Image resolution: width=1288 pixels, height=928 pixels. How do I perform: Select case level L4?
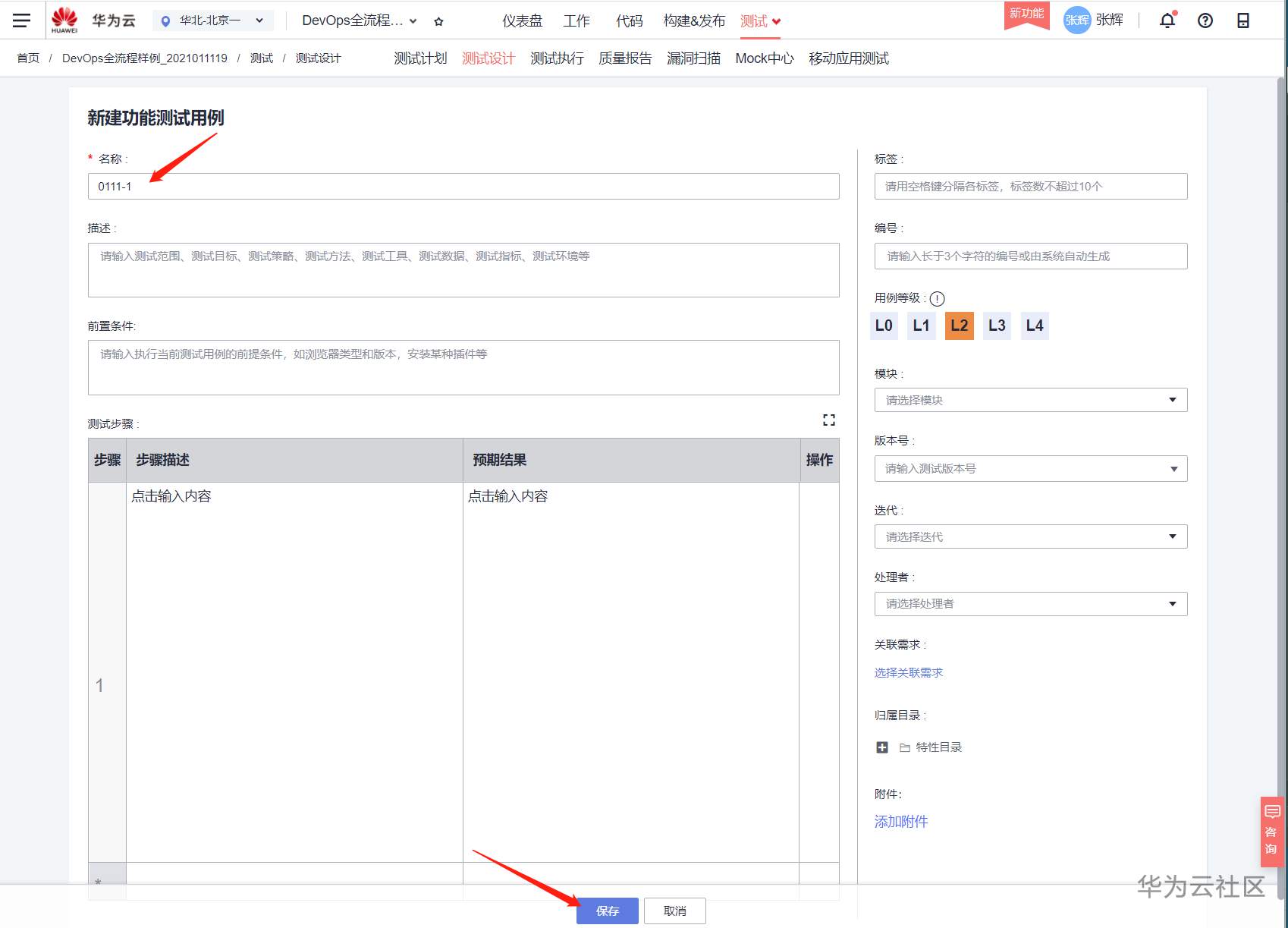1035,326
